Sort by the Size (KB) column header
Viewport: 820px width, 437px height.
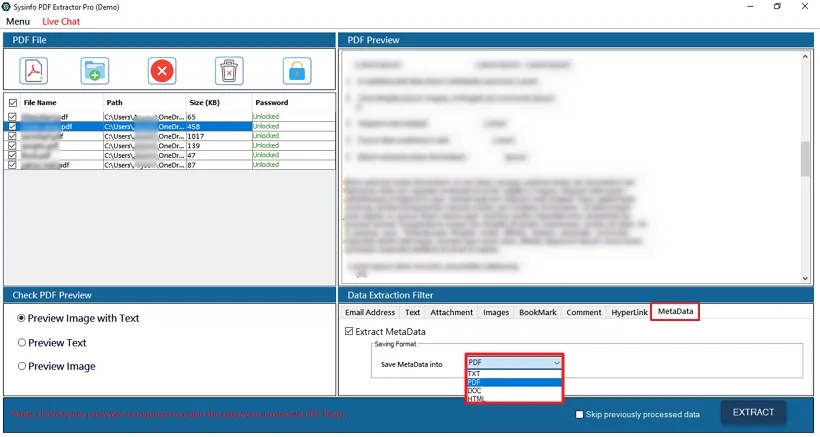click(219, 102)
